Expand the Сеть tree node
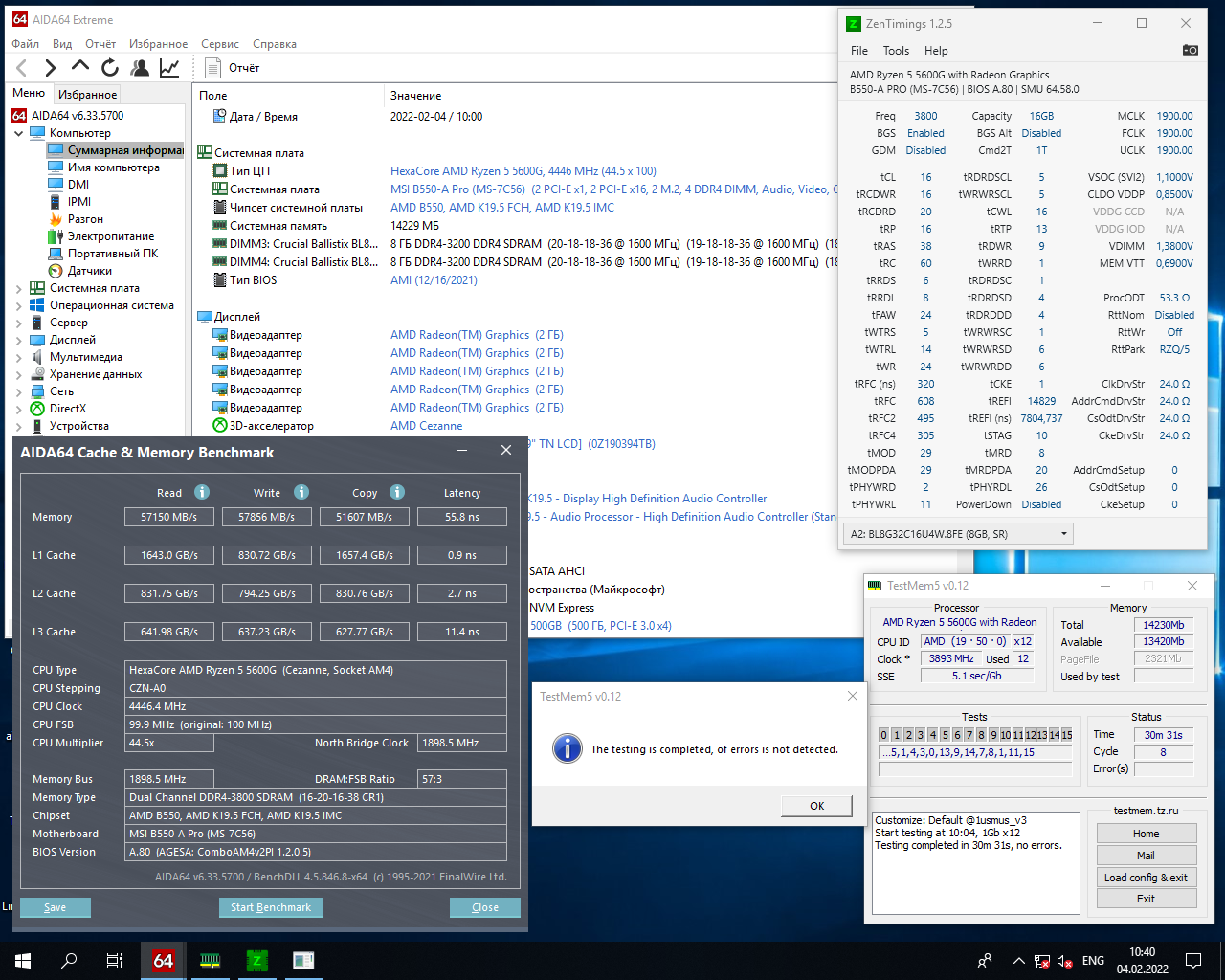 [18, 391]
